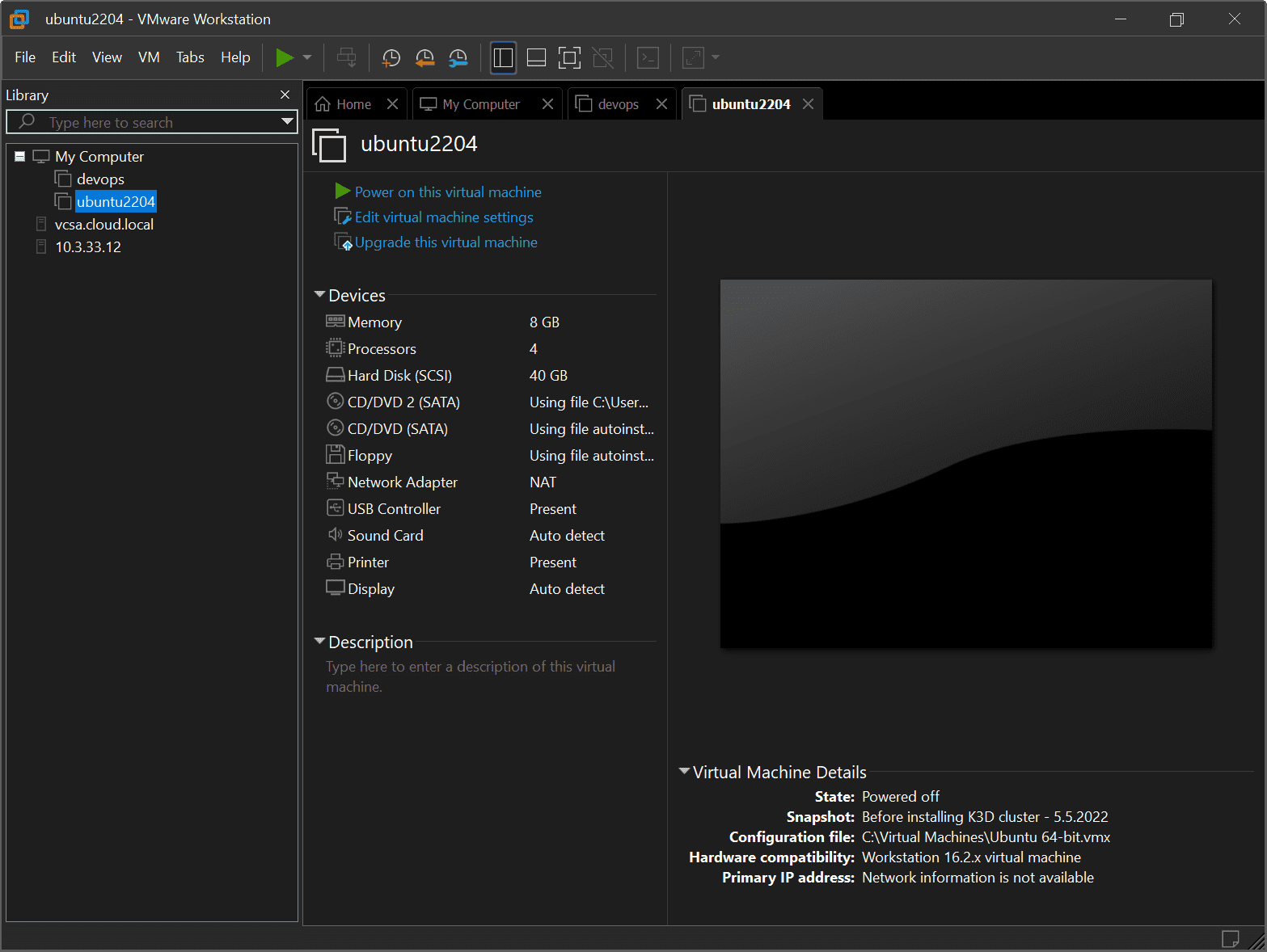Open the VM menu
Viewport: 1267px width, 952px height.
[x=149, y=57]
